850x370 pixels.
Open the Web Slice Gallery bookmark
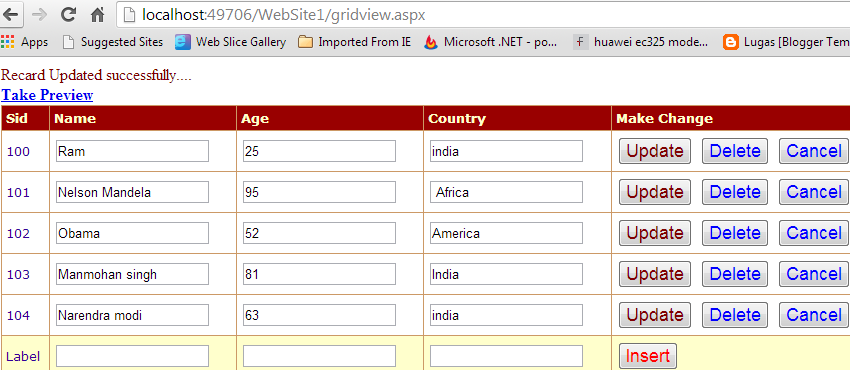[230, 42]
